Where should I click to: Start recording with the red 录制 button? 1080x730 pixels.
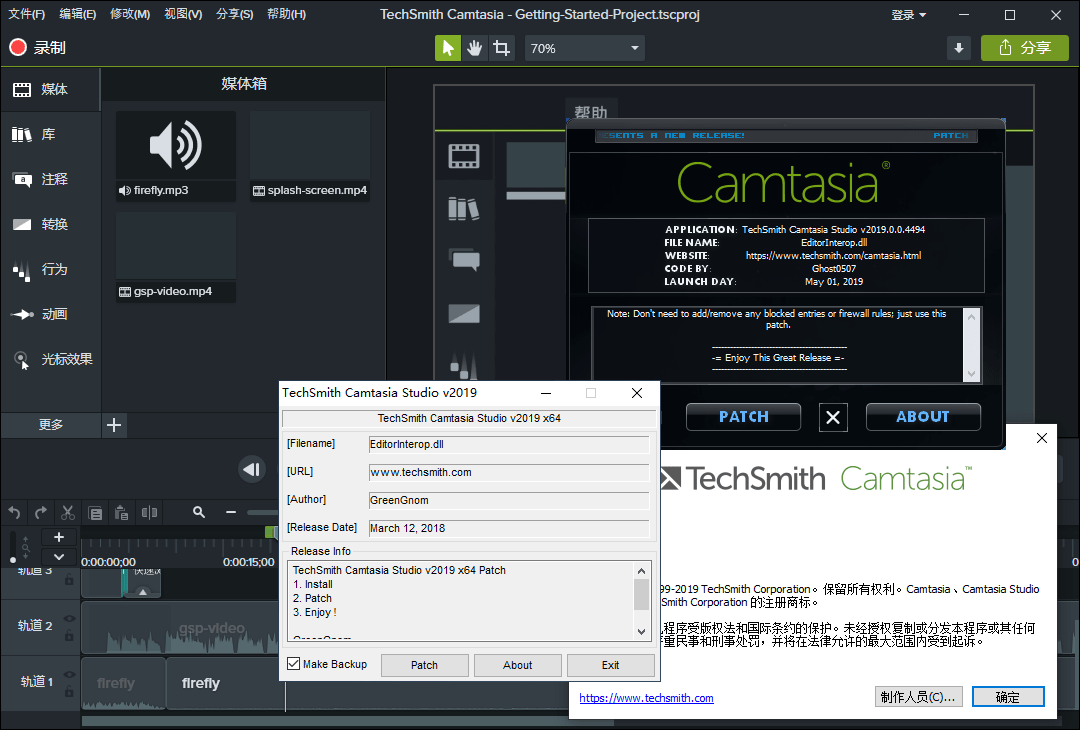coord(37,48)
